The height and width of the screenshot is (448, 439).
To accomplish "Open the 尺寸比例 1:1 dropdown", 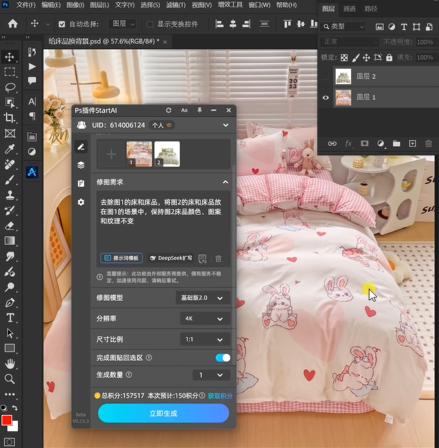I will [x=205, y=339].
